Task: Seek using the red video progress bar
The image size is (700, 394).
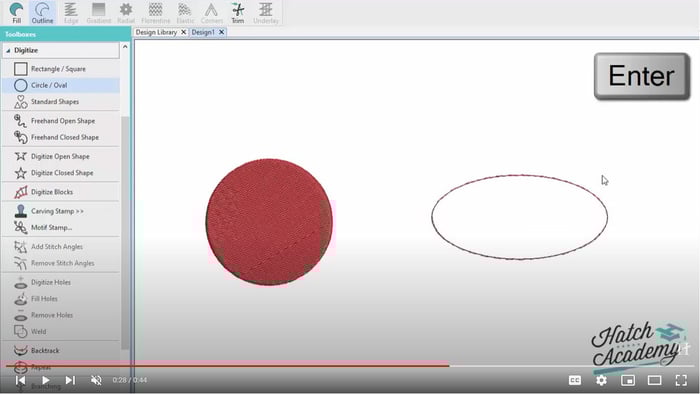Action: [x=228, y=366]
